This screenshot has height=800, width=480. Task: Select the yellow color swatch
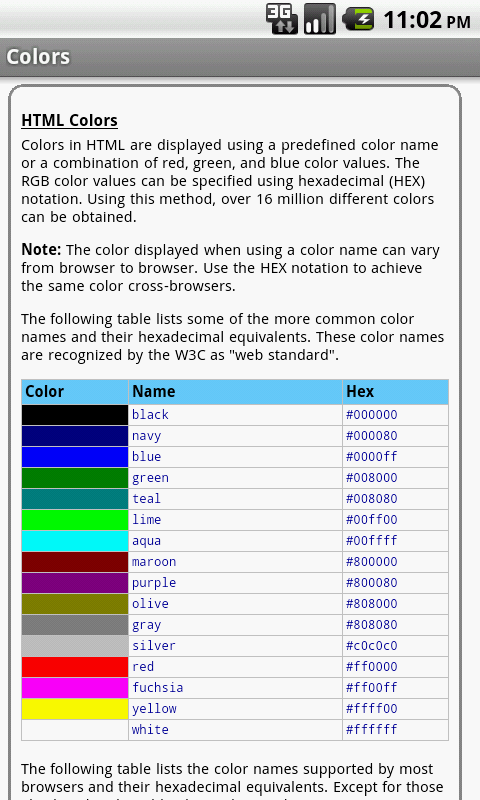click(74, 709)
